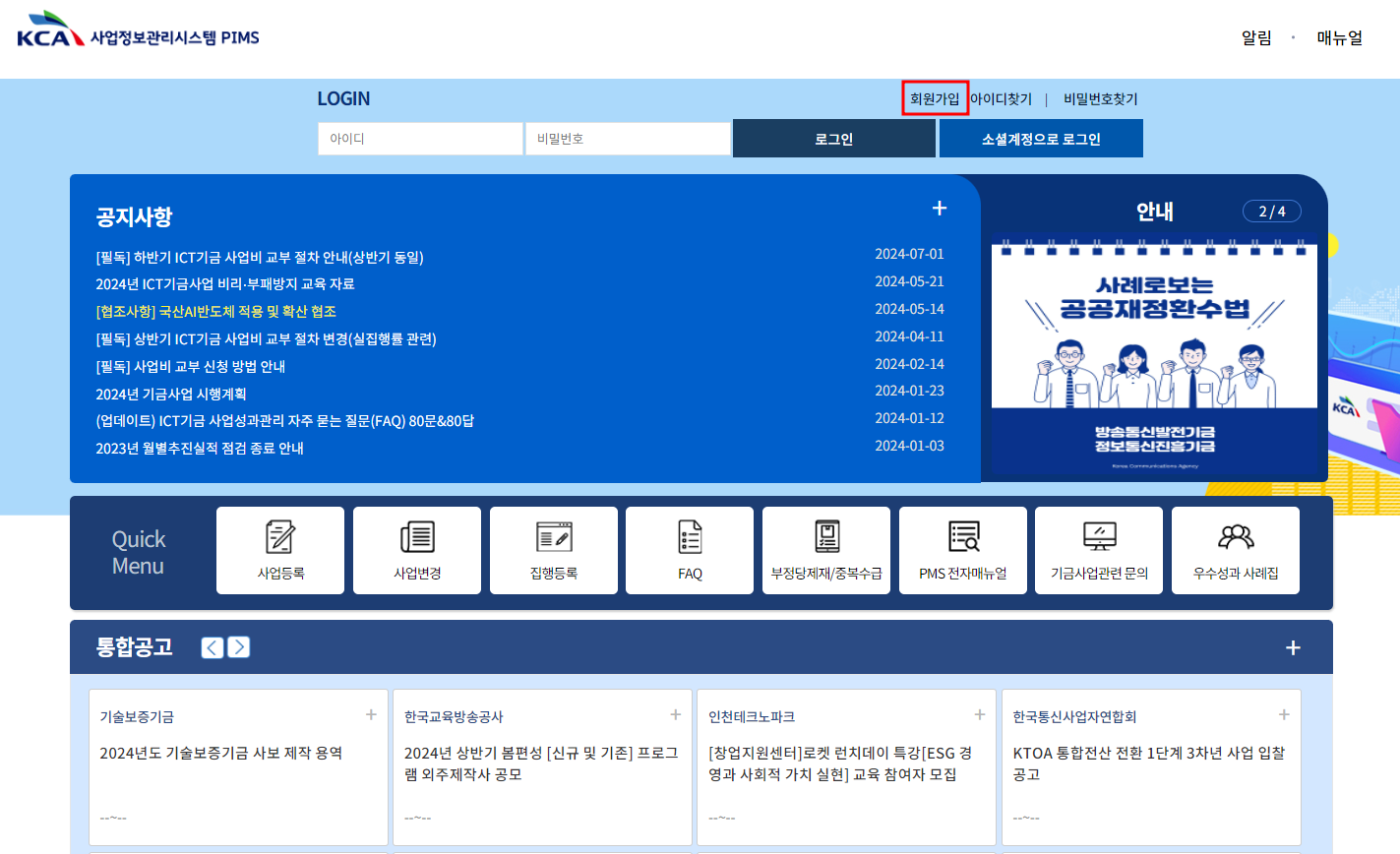The image size is (1400, 854).
Task: Focus the 비밀번호 input field
Action: (x=628, y=139)
